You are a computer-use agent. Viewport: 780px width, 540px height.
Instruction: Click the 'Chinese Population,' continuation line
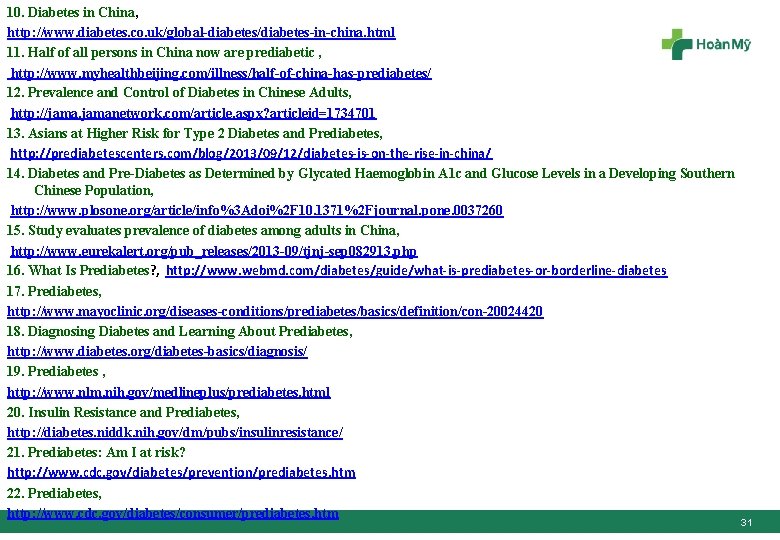[x=94, y=190]
